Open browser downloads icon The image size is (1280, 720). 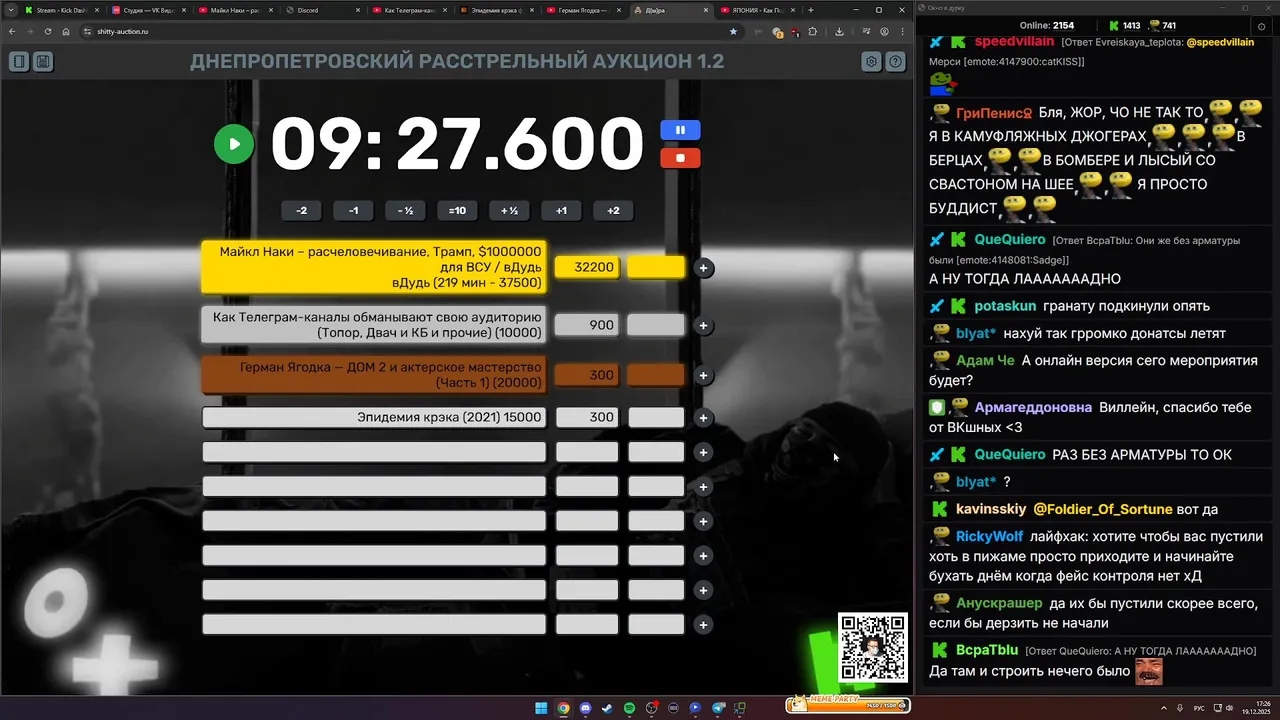[x=839, y=31]
